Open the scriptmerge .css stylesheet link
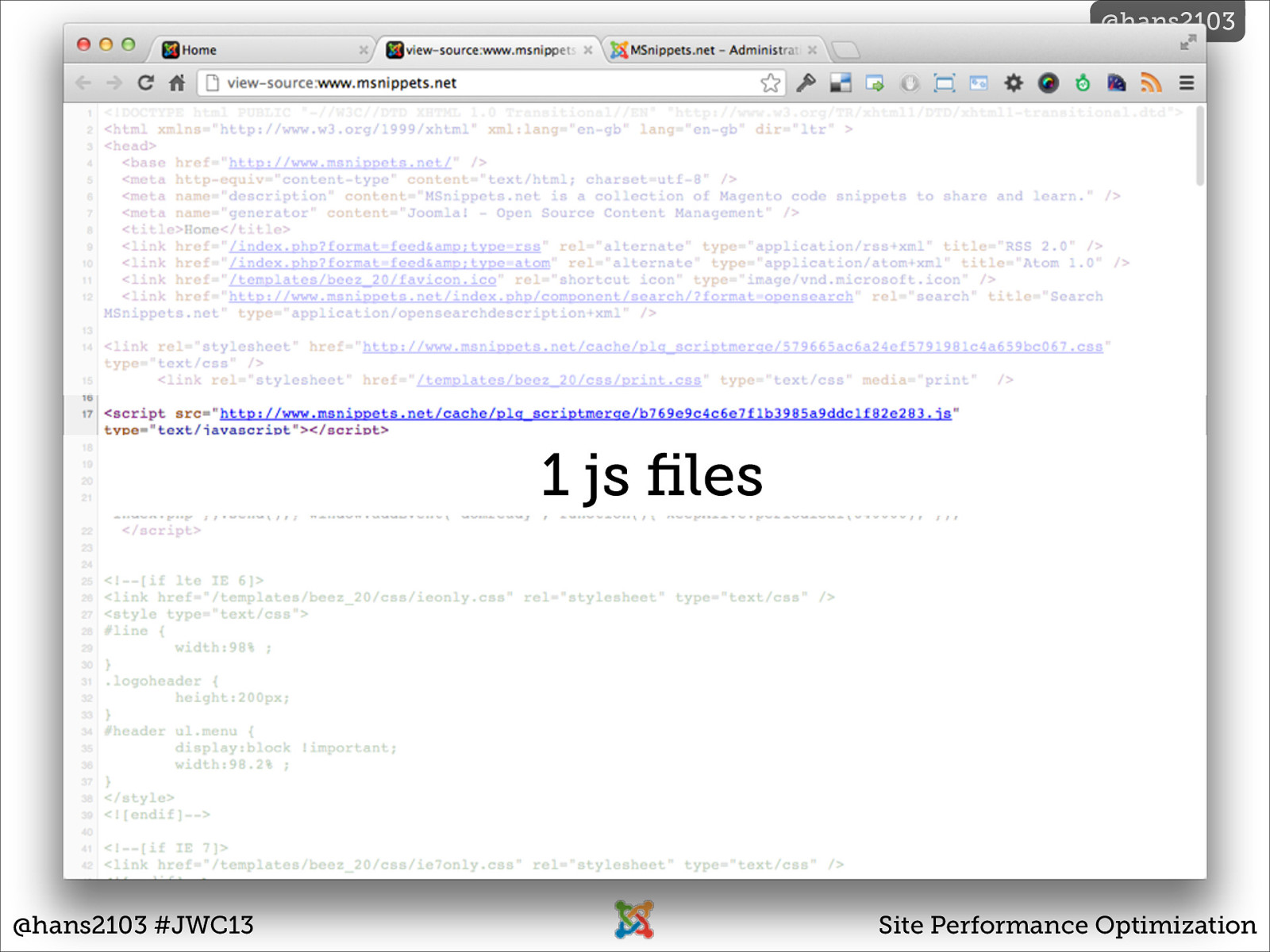The image size is (1270, 952). pos(733,347)
